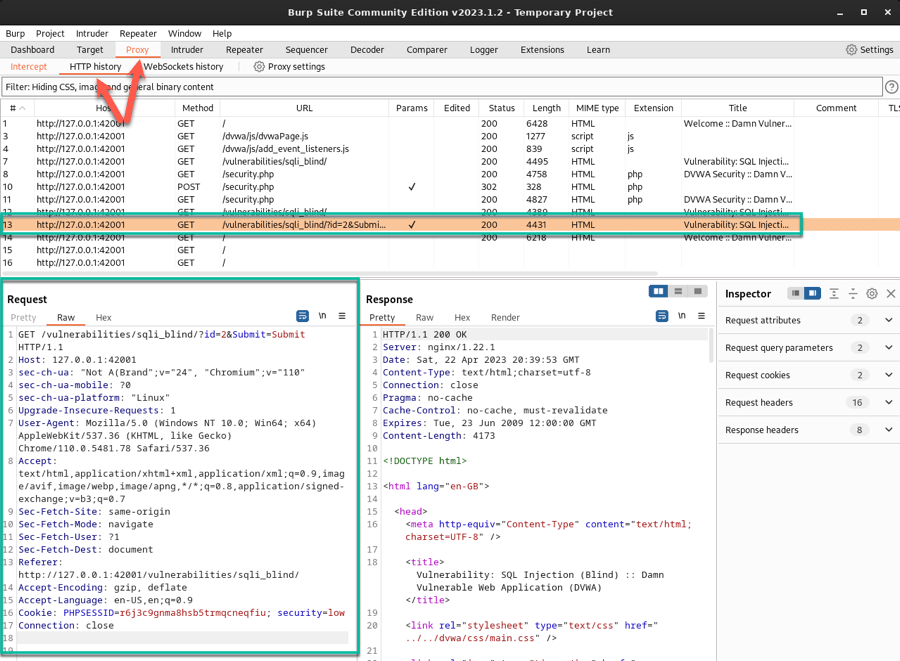900x661 pixels.
Task: Select history row 16 request
Action: coord(450,263)
